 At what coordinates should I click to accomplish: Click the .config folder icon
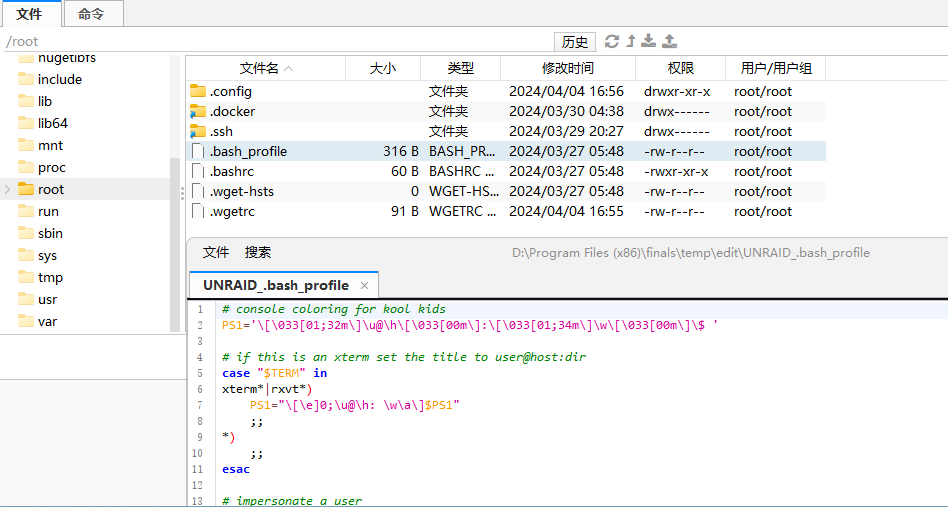tap(197, 91)
